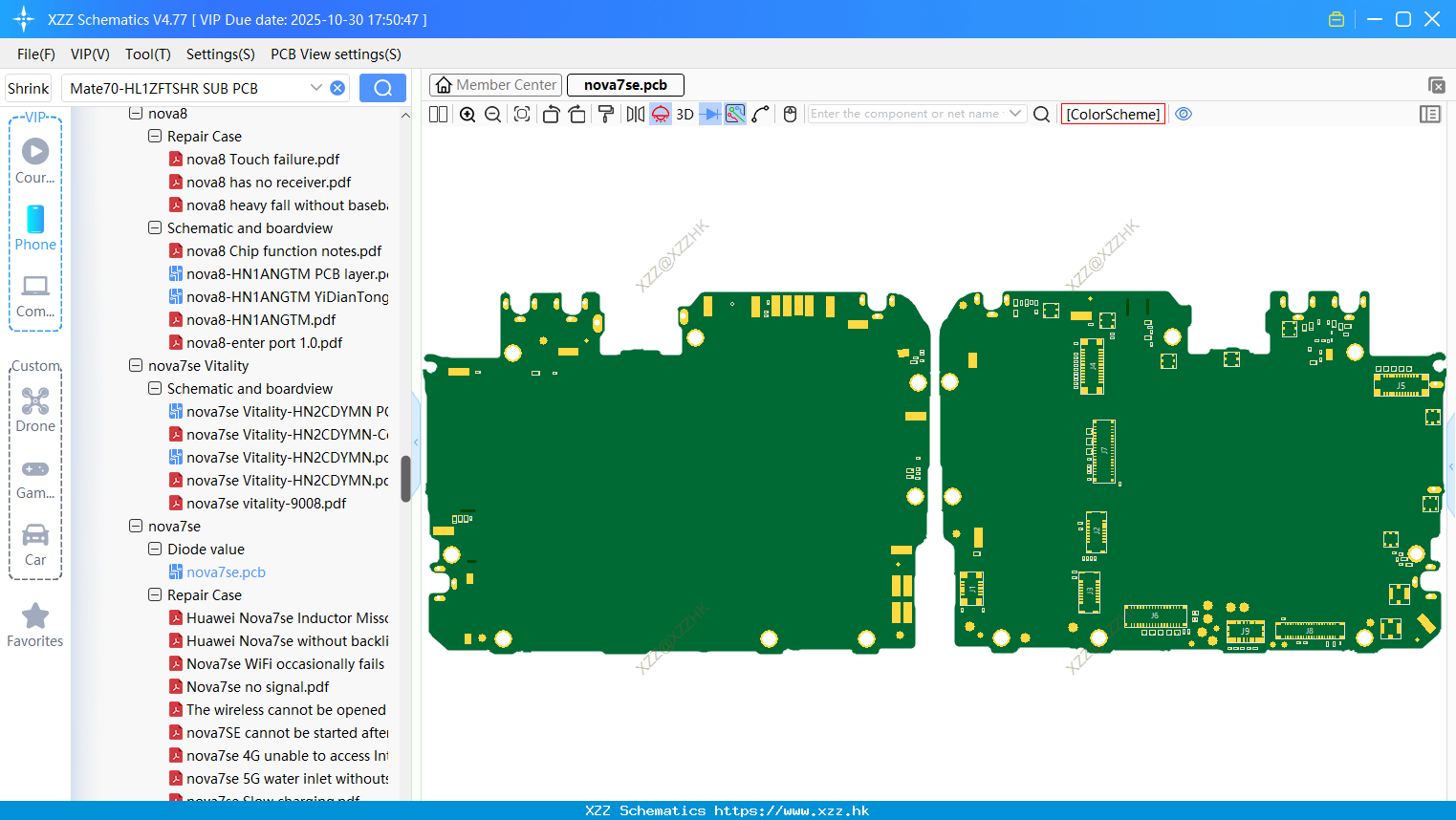Mirror flip the PCB view

point(635,114)
